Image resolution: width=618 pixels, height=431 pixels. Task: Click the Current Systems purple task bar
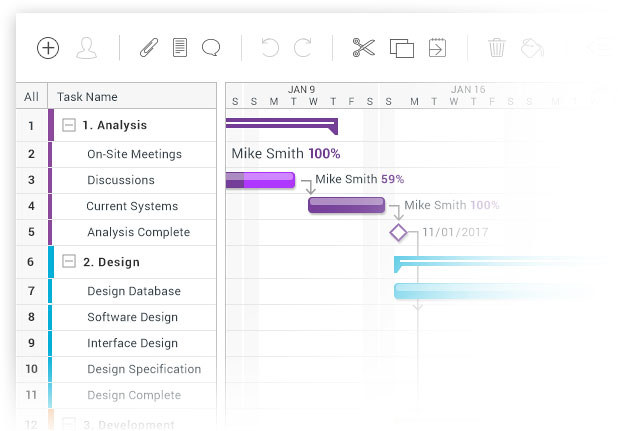coord(346,205)
